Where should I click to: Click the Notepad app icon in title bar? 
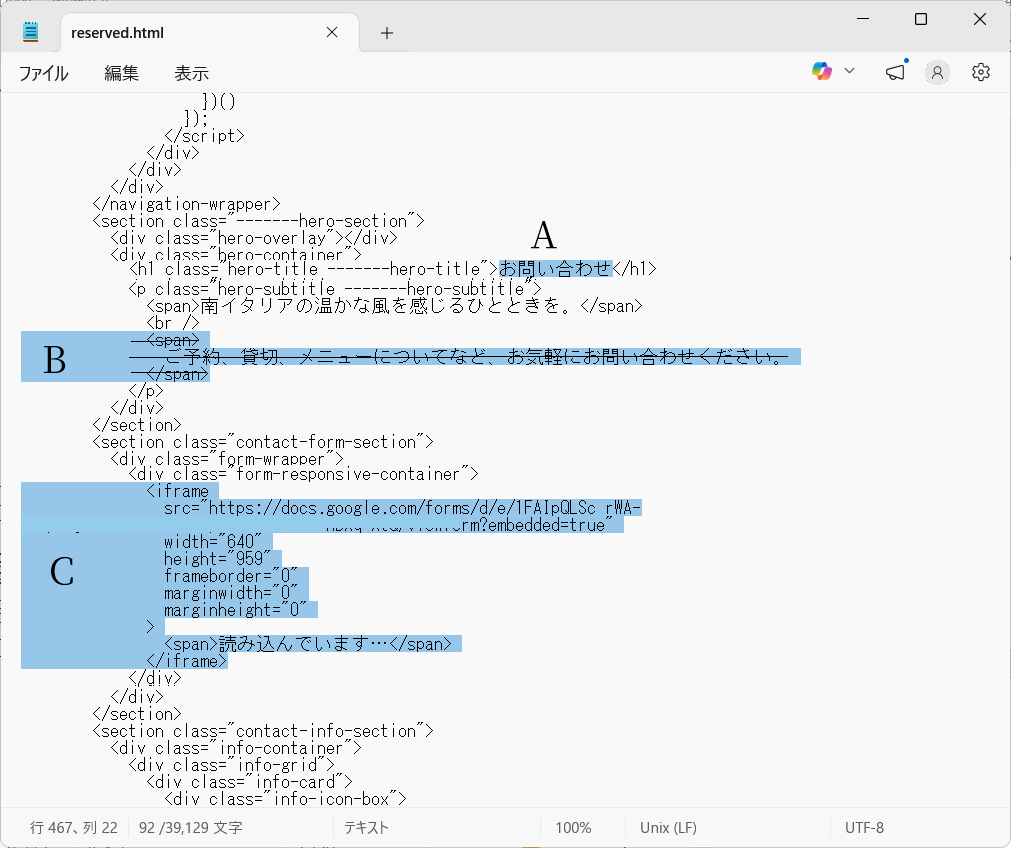[x=31, y=32]
